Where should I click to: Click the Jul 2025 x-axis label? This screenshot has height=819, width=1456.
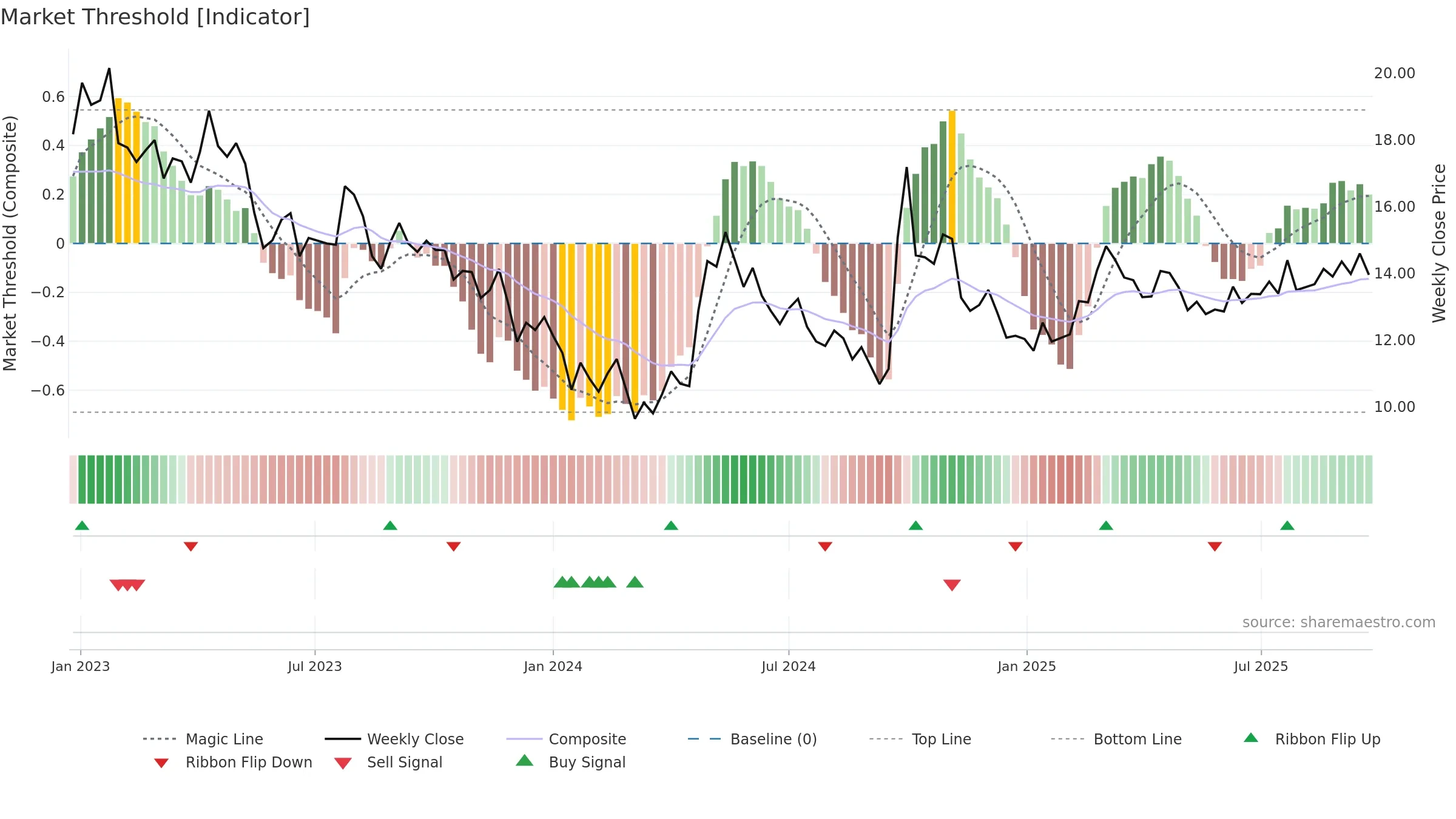1261,667
